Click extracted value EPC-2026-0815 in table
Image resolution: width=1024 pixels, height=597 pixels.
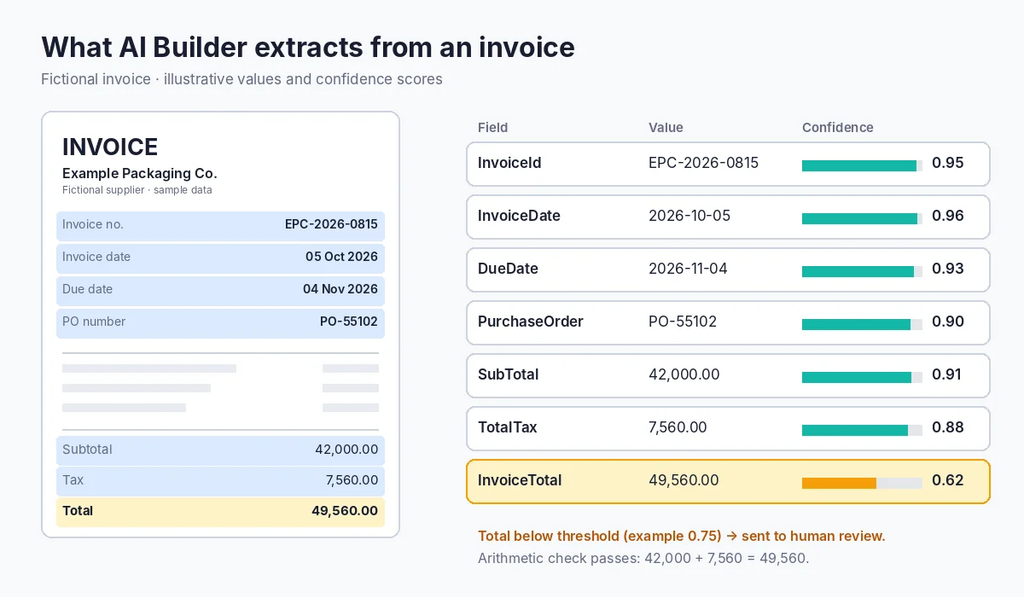(x=703, y=163)
